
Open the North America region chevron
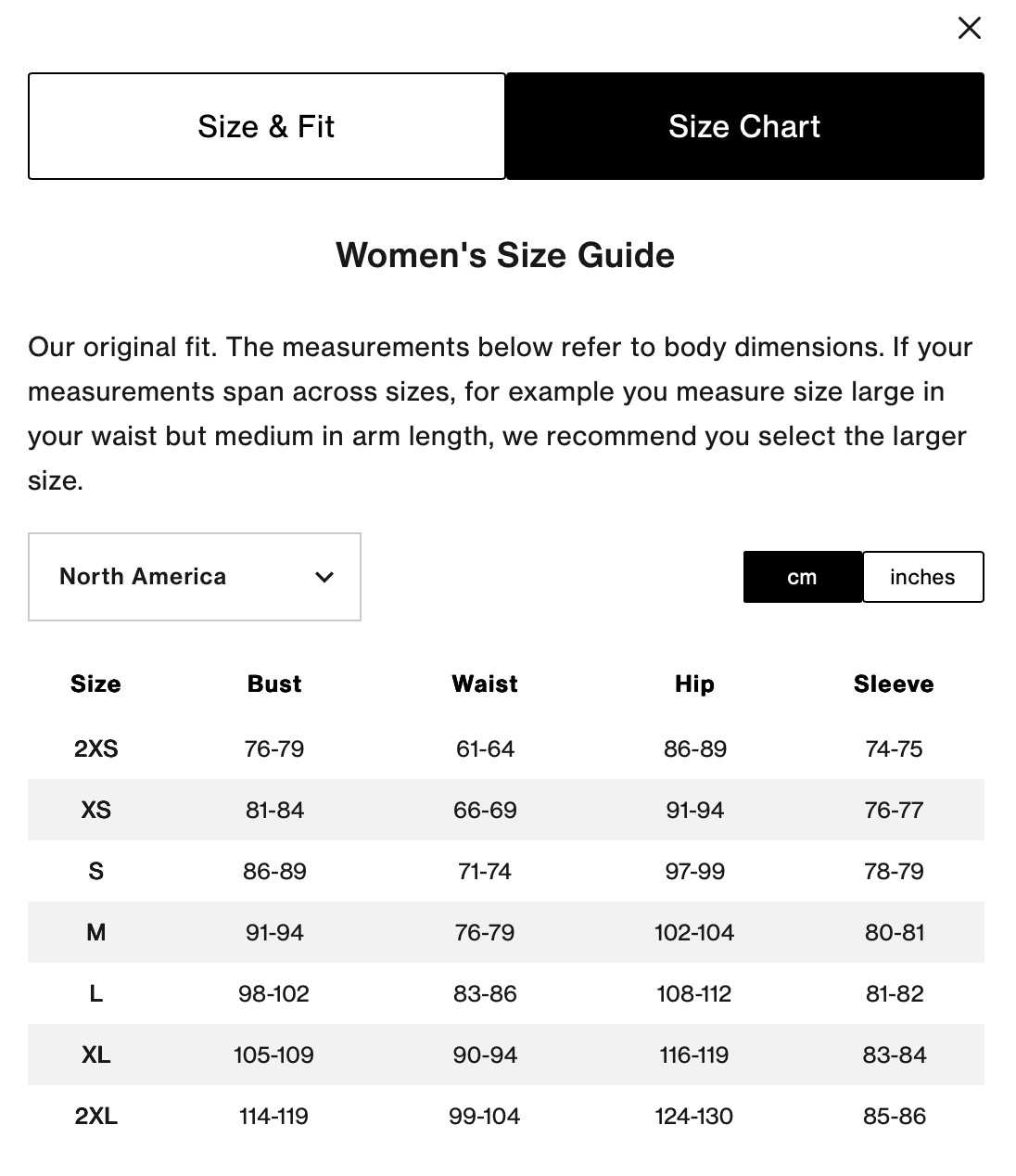click(x=324, y=577)
